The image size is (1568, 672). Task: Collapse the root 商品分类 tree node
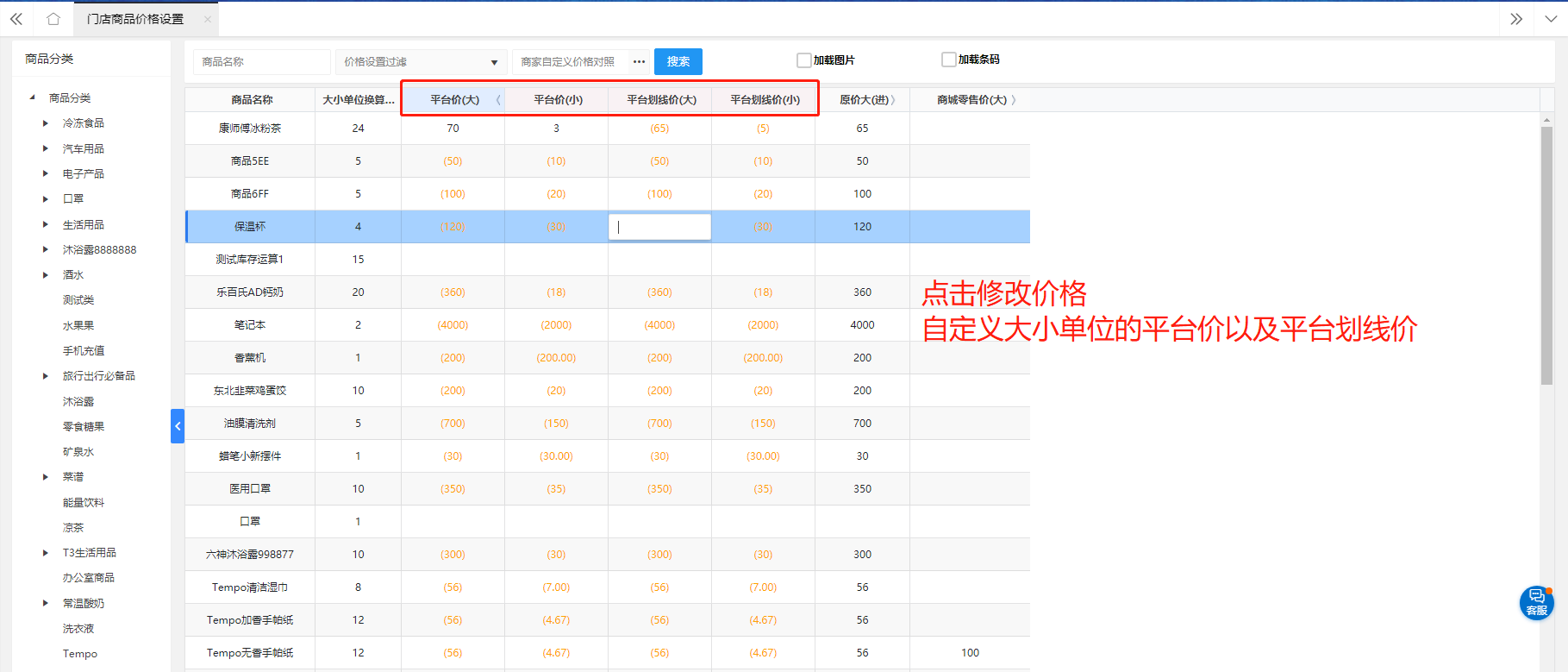[32, 98]
